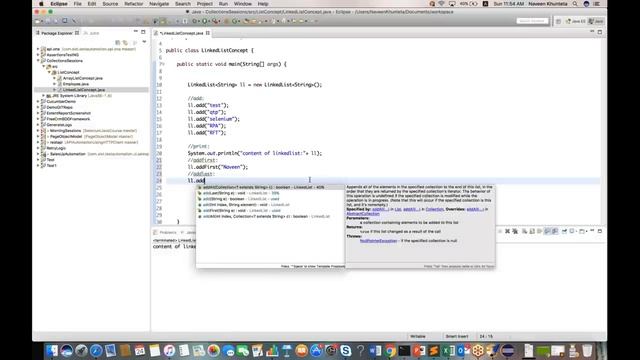
Task: Collapse the src folder
Action: pyautogui.click(x=44, y=66)
